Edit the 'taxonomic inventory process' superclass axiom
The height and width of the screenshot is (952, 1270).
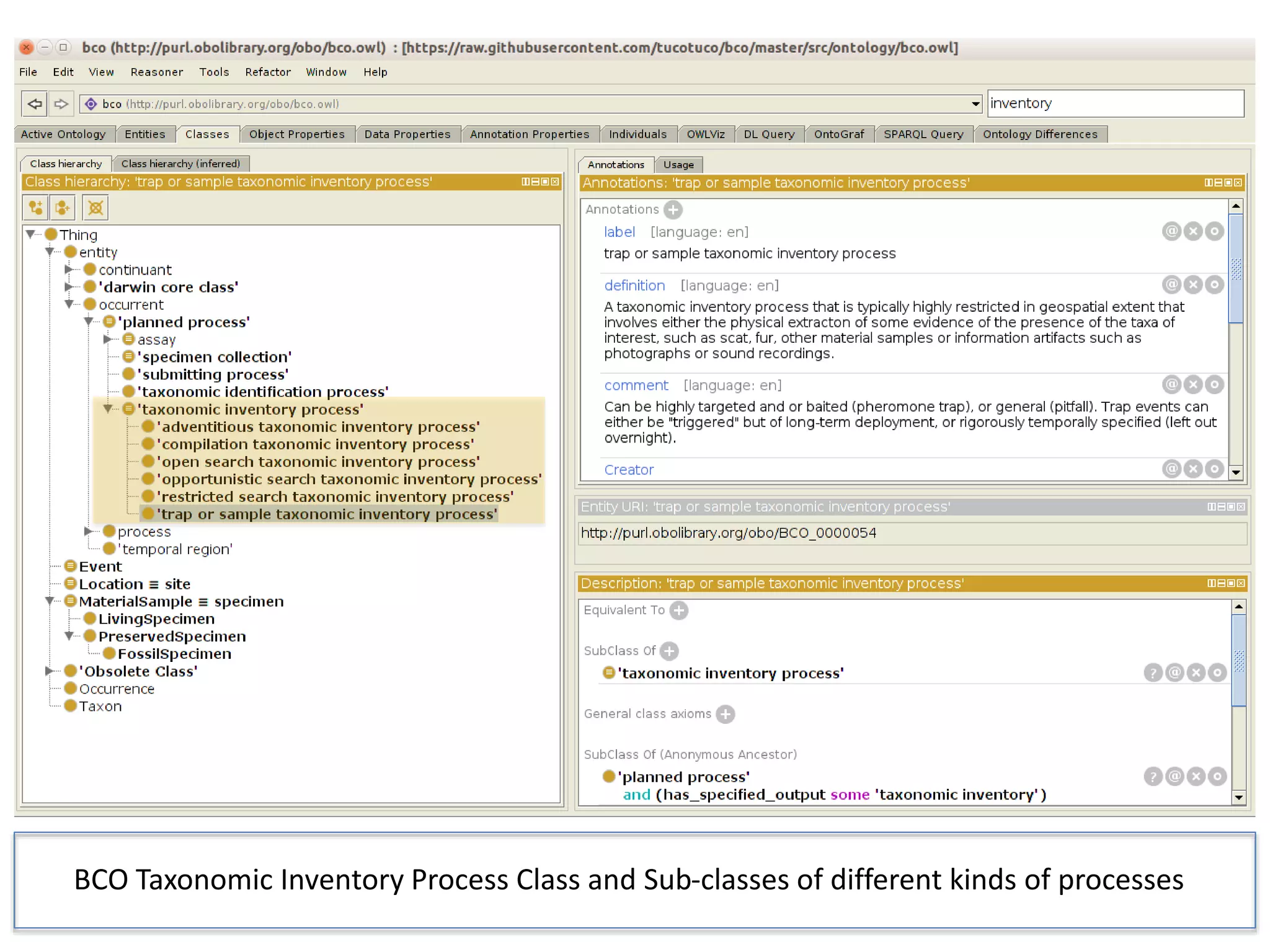pos(1217,672)
